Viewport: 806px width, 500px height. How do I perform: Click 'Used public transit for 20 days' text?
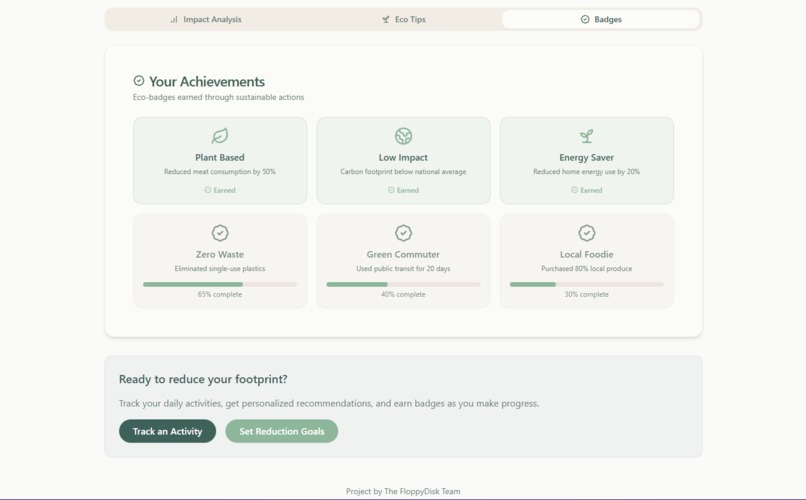point(404,268)
